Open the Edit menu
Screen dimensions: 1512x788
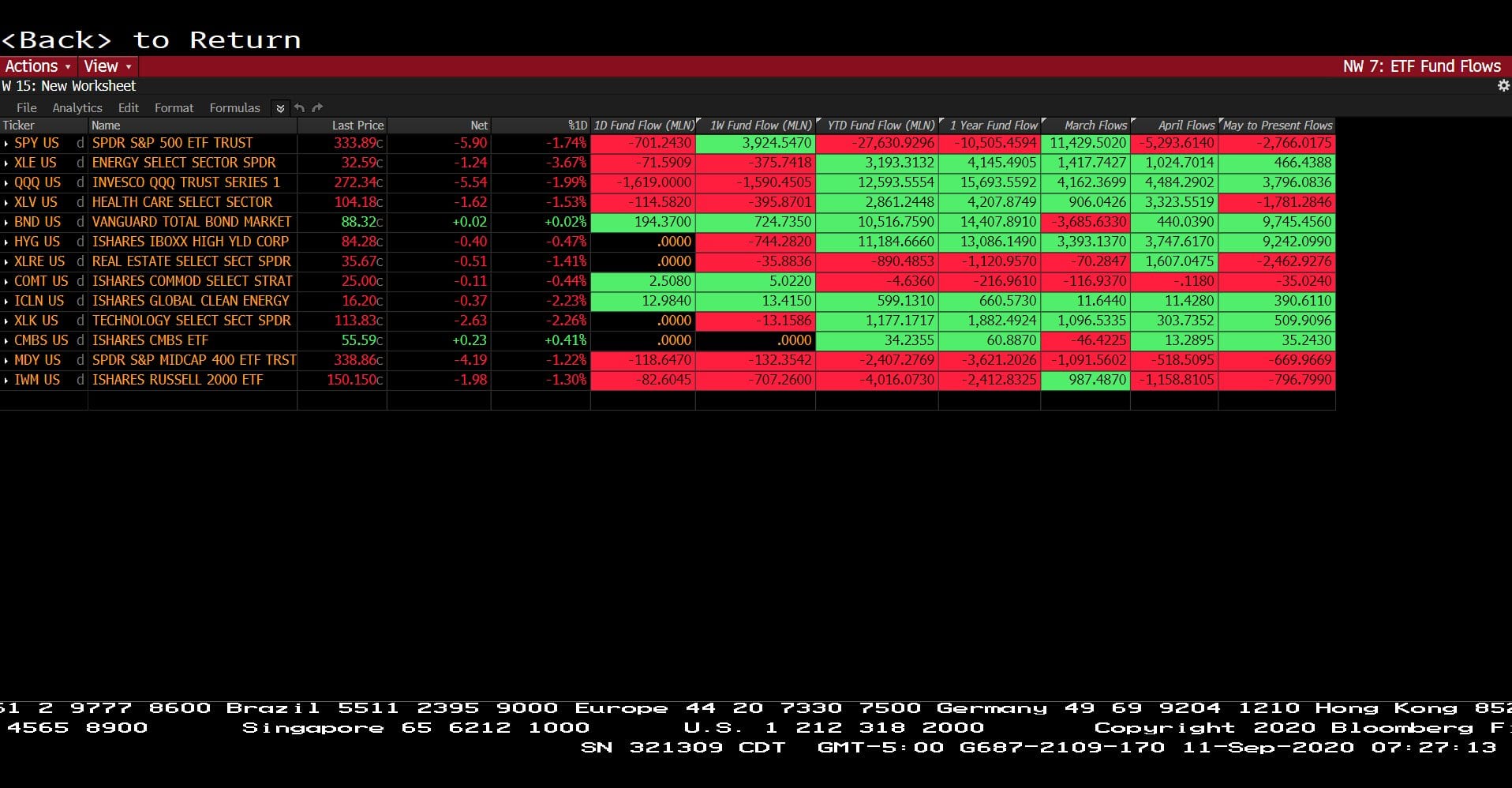click(129, 107)
